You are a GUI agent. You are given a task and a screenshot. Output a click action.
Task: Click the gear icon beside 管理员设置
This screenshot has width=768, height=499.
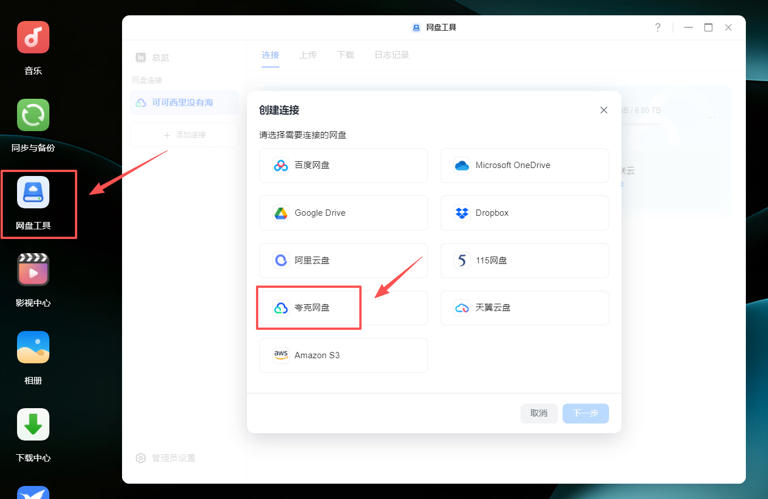point(141,458)
